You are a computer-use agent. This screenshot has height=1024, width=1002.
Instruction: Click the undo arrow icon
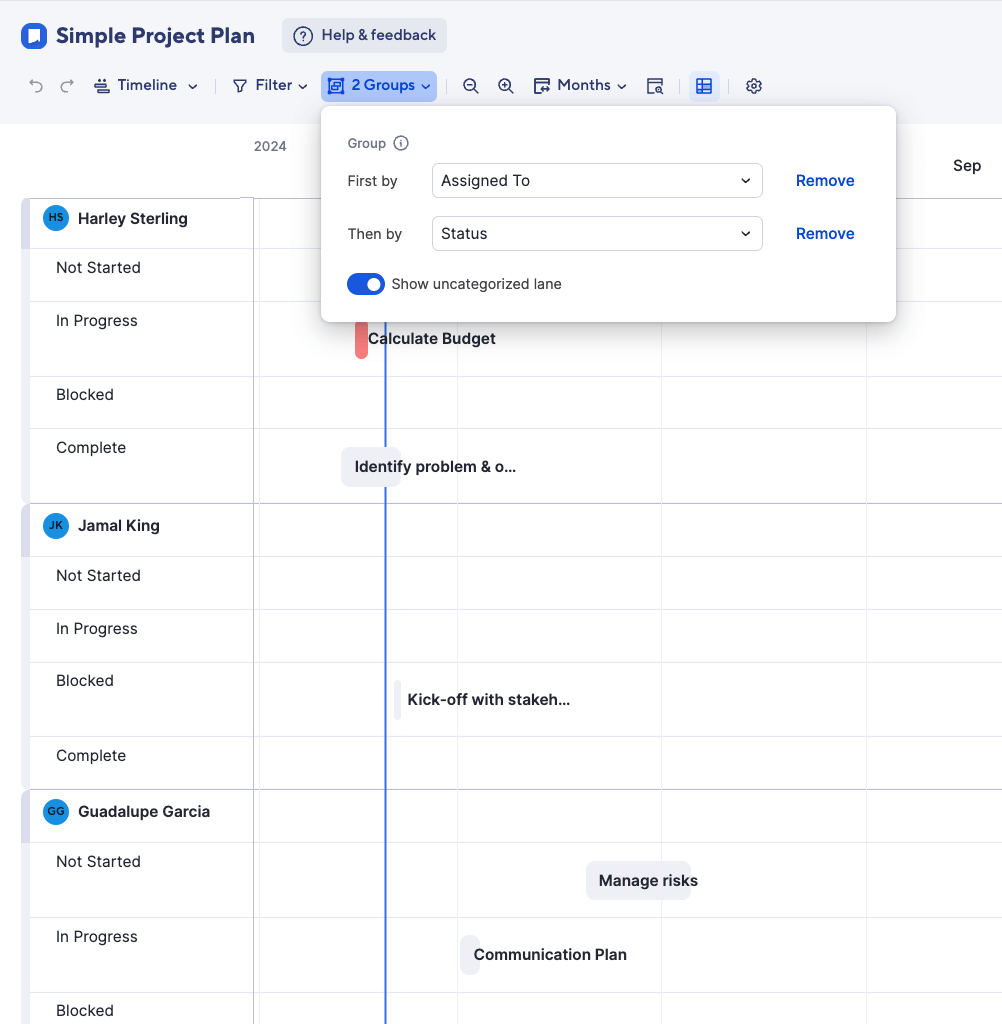[36, 86]
